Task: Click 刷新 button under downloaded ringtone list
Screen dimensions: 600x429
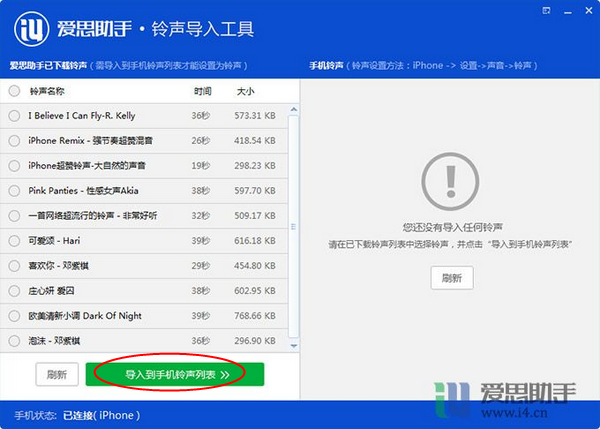Action: (57, 374)
